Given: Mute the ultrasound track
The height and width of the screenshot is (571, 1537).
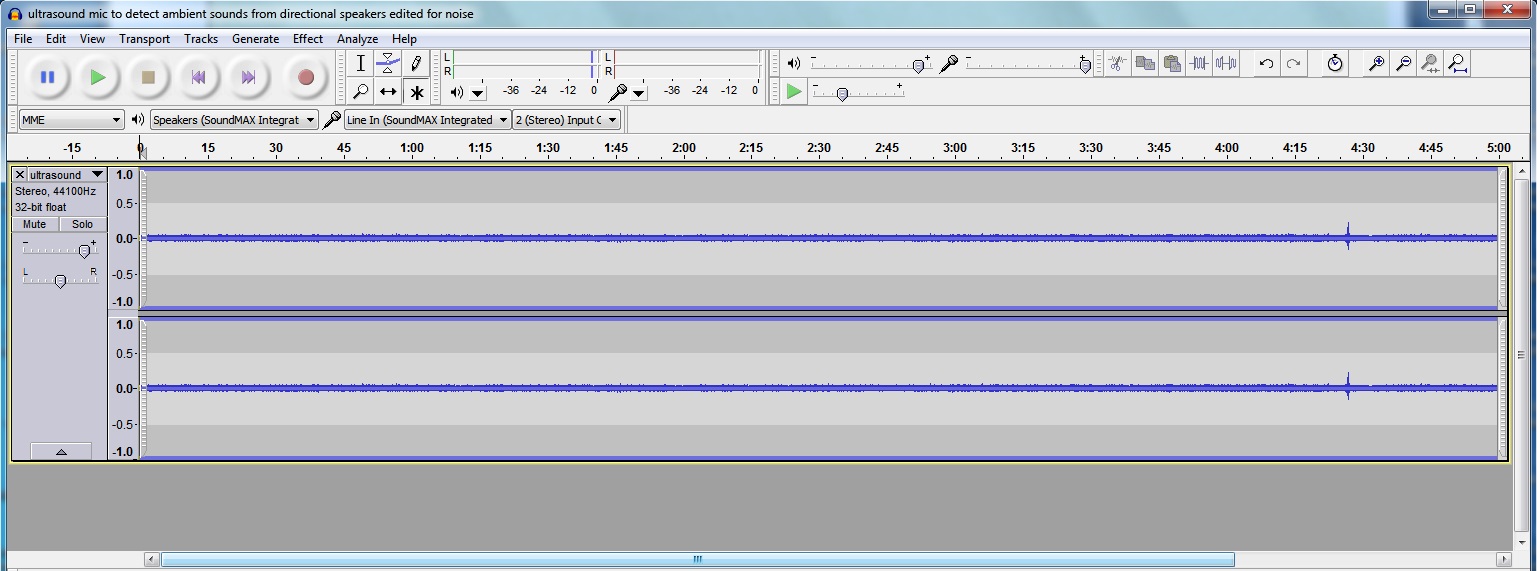Looking at the screenshot, I should click(35, 224).
